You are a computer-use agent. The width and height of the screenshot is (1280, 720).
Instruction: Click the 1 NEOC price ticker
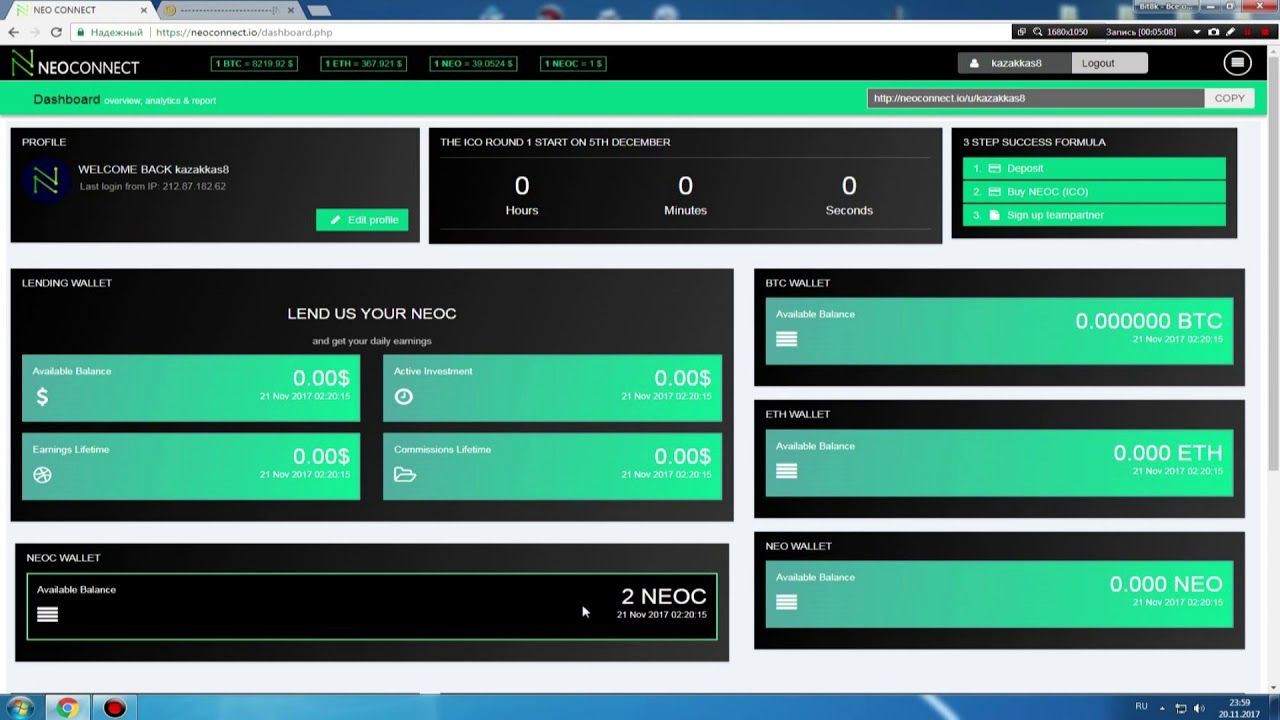[x=573, y=63]
